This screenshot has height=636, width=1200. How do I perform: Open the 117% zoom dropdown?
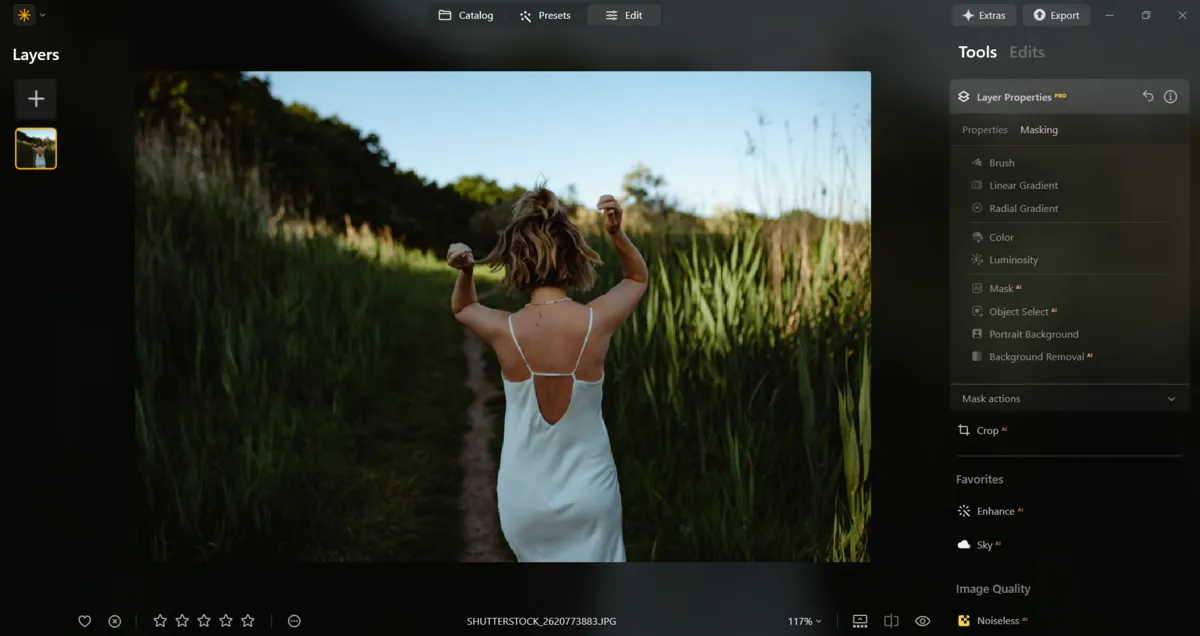point(804,621)
